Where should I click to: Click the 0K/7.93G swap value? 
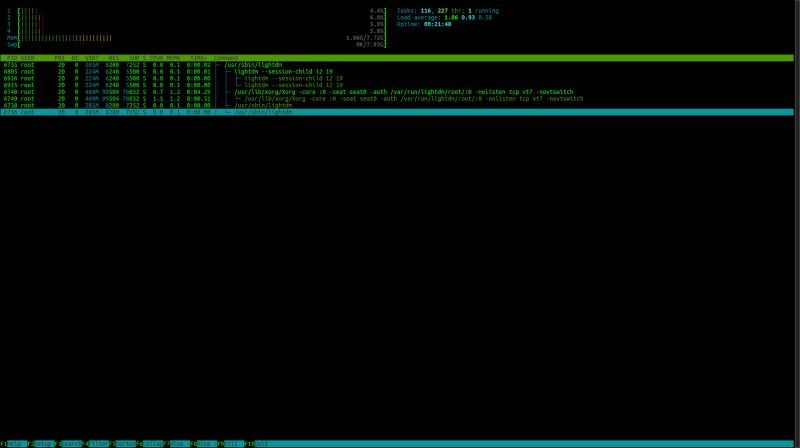tap(369, 44)
